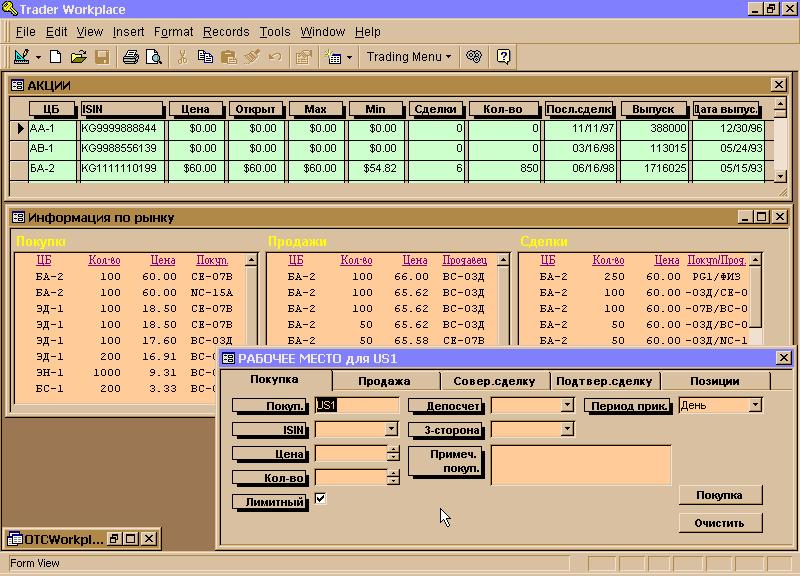Open the Trading Menu dropdown
The height and width of the screenshot is (576, 800).
pyautogui.click(x=408, y=57)
